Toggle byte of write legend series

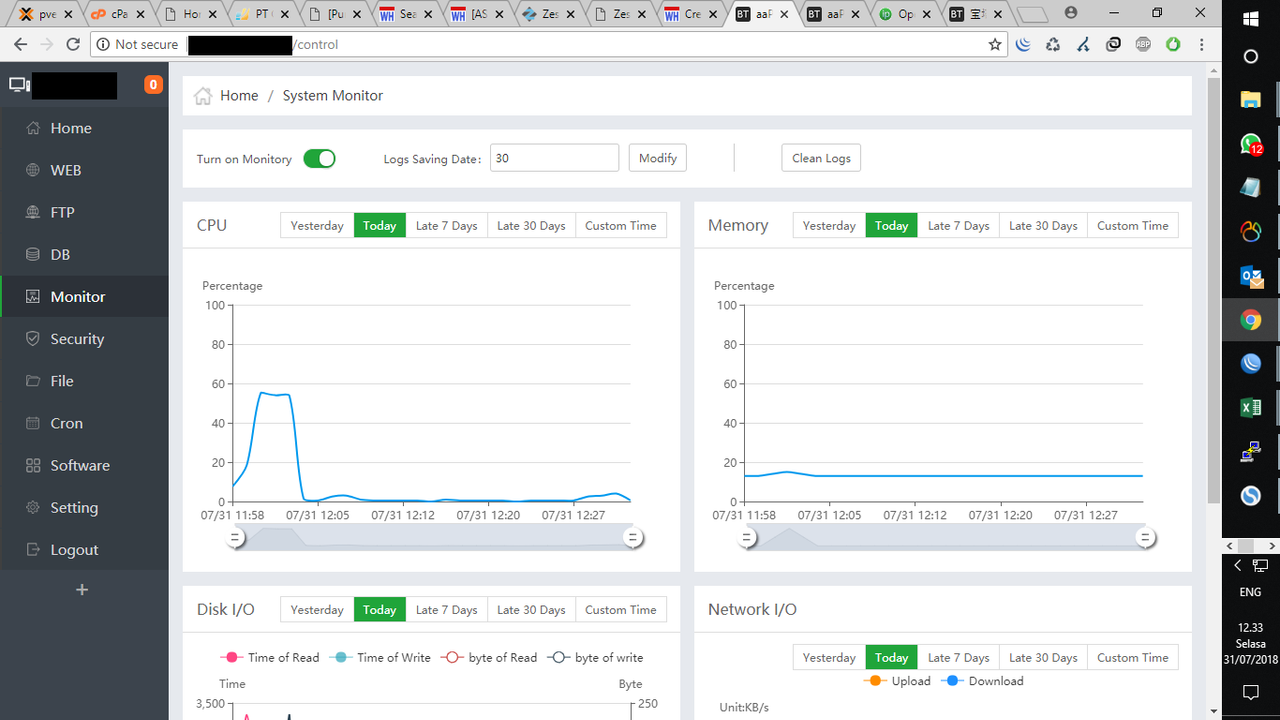coord(595,658)
